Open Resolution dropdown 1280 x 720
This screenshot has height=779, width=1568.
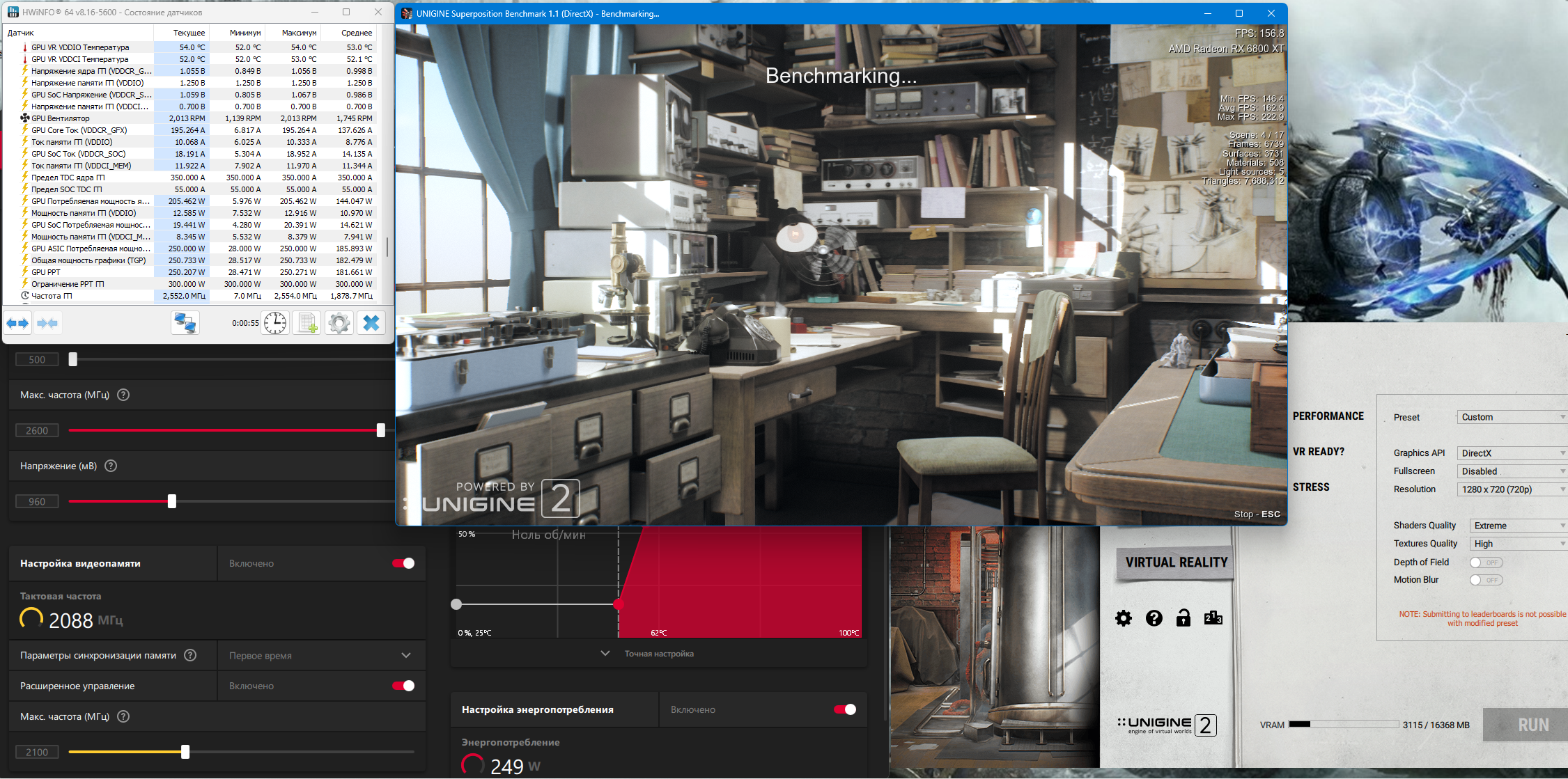click(1511, 489)
